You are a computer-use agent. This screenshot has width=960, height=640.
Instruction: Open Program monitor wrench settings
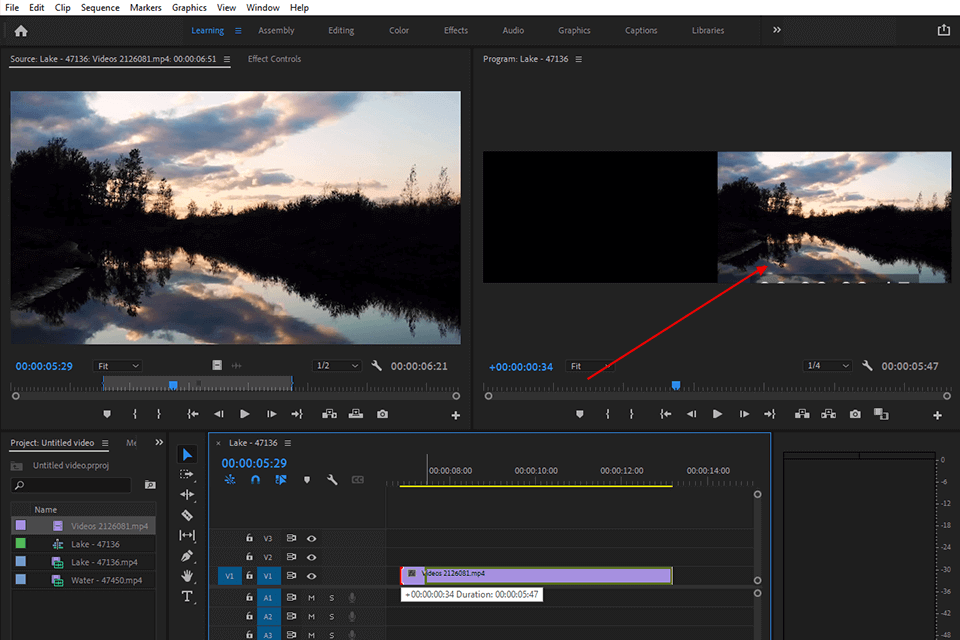tap(868, 366)
